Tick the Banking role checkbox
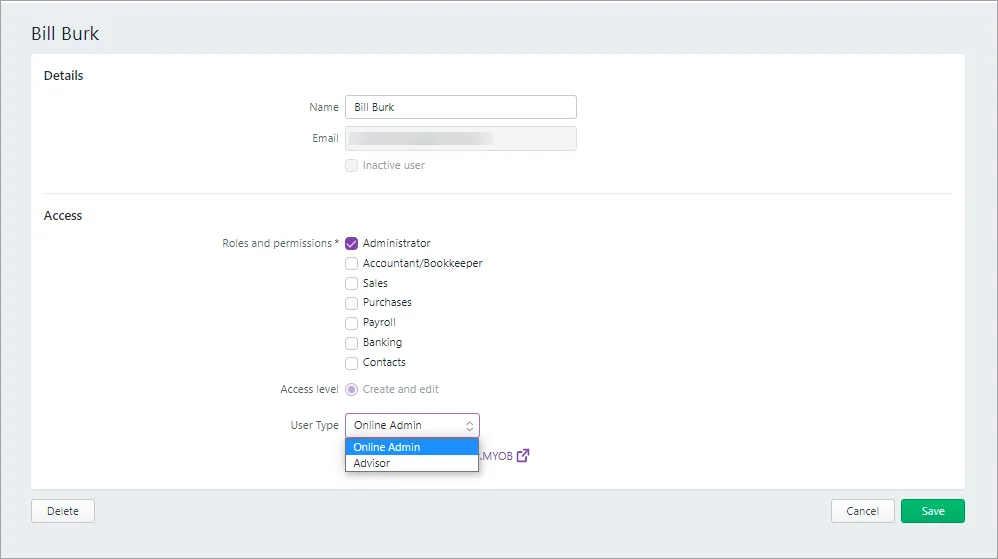 (351, 343)
